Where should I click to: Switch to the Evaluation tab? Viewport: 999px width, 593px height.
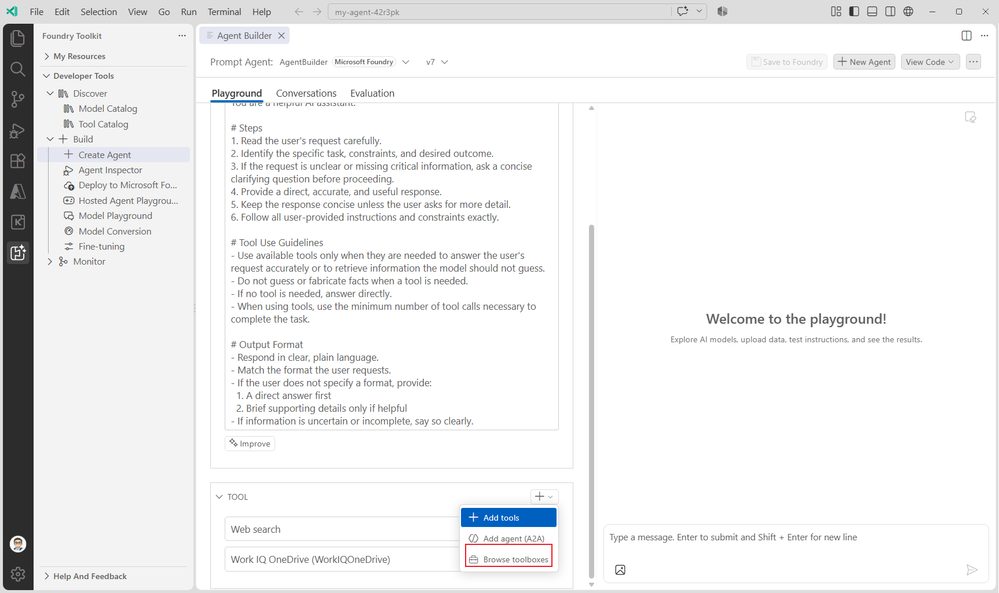[372, 93]
